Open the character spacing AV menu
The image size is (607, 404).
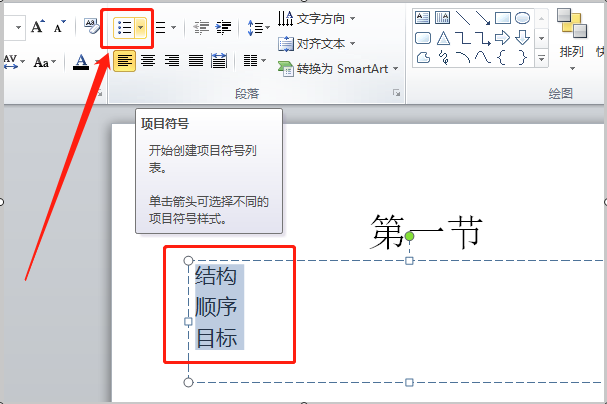(x=14, y=62)
